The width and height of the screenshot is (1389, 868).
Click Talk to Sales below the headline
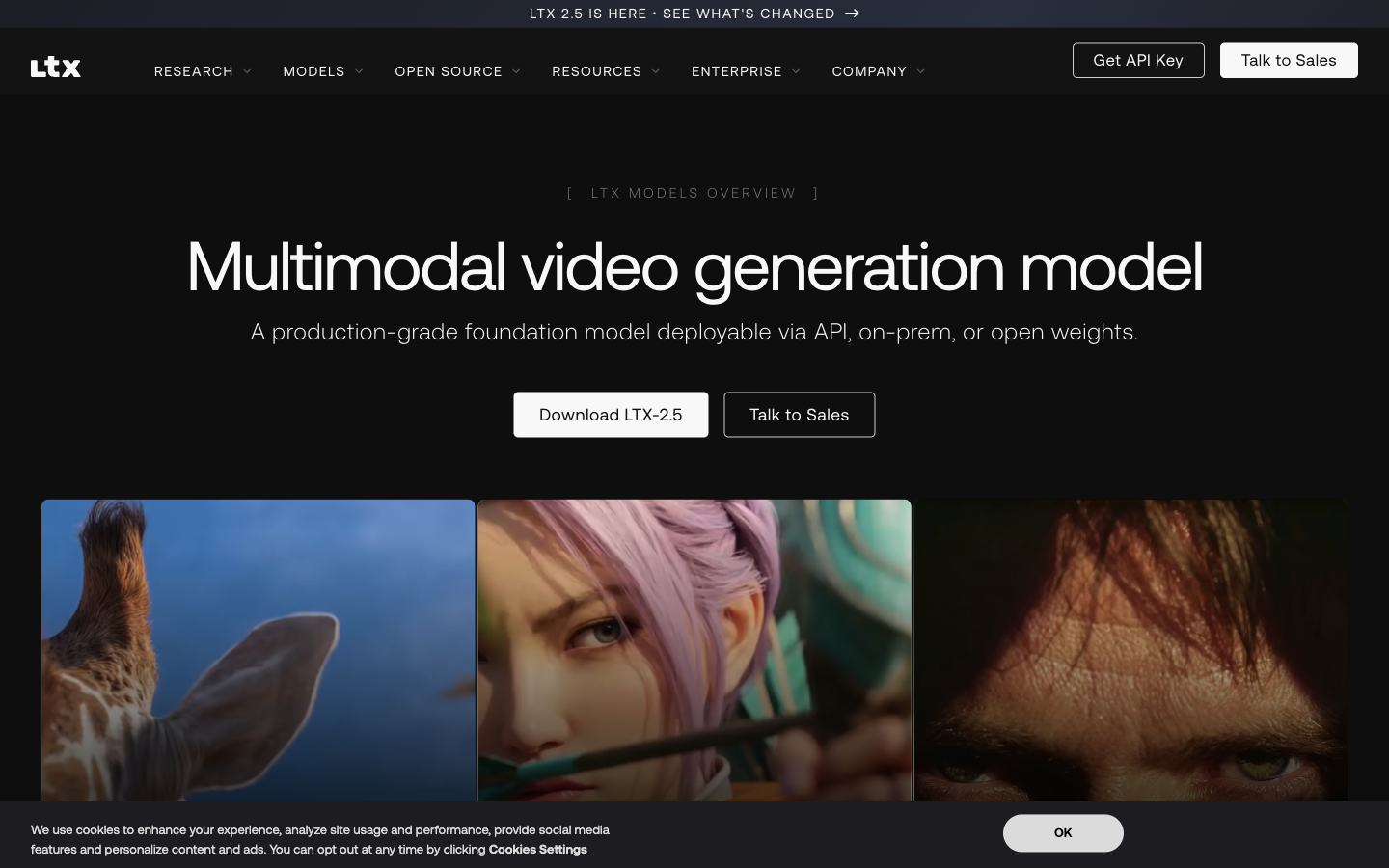800,415
